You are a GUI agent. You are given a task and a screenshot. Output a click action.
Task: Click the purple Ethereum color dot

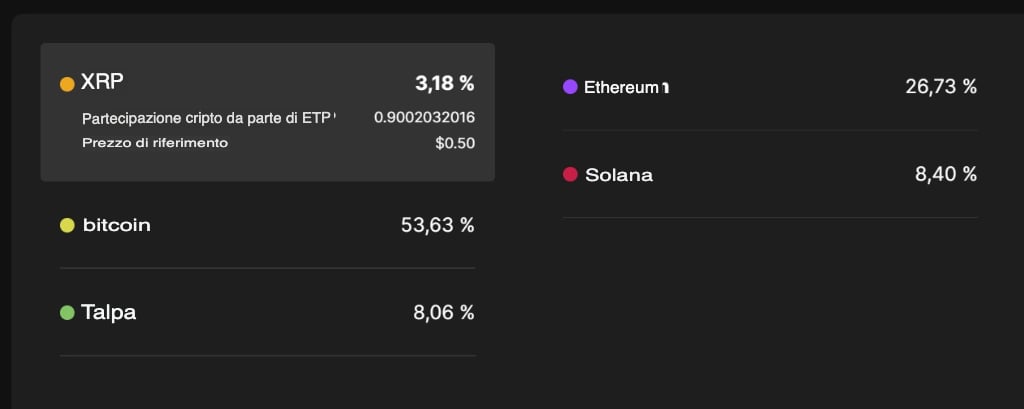coord(570,87)
